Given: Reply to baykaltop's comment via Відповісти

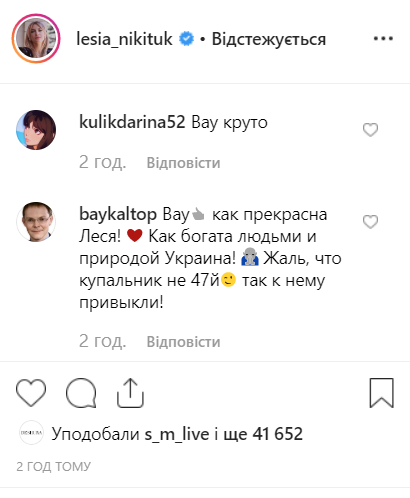Looking at the screenshot, I should [x=183, y=342].
